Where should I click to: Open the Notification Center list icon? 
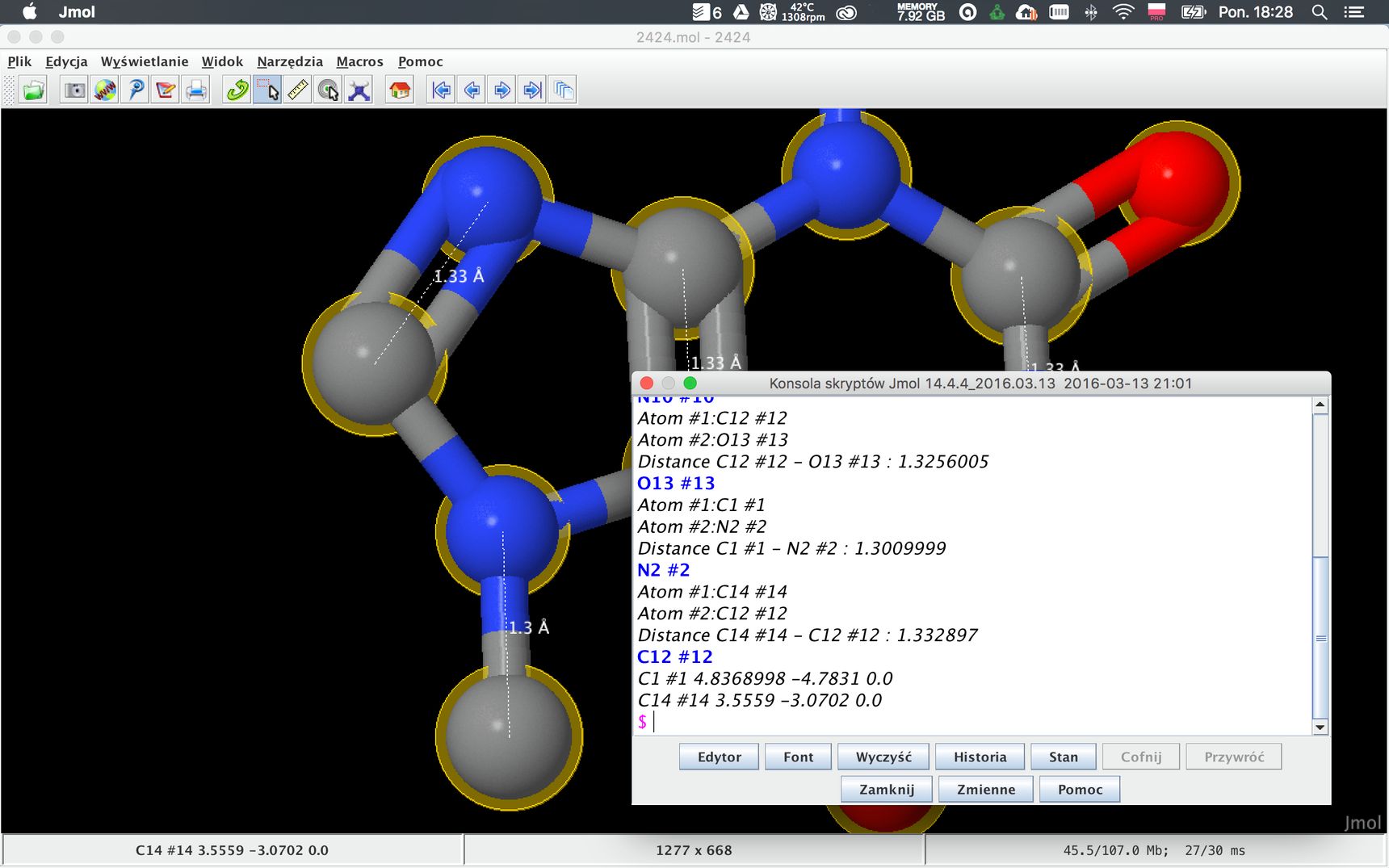tap(1354, 12)
